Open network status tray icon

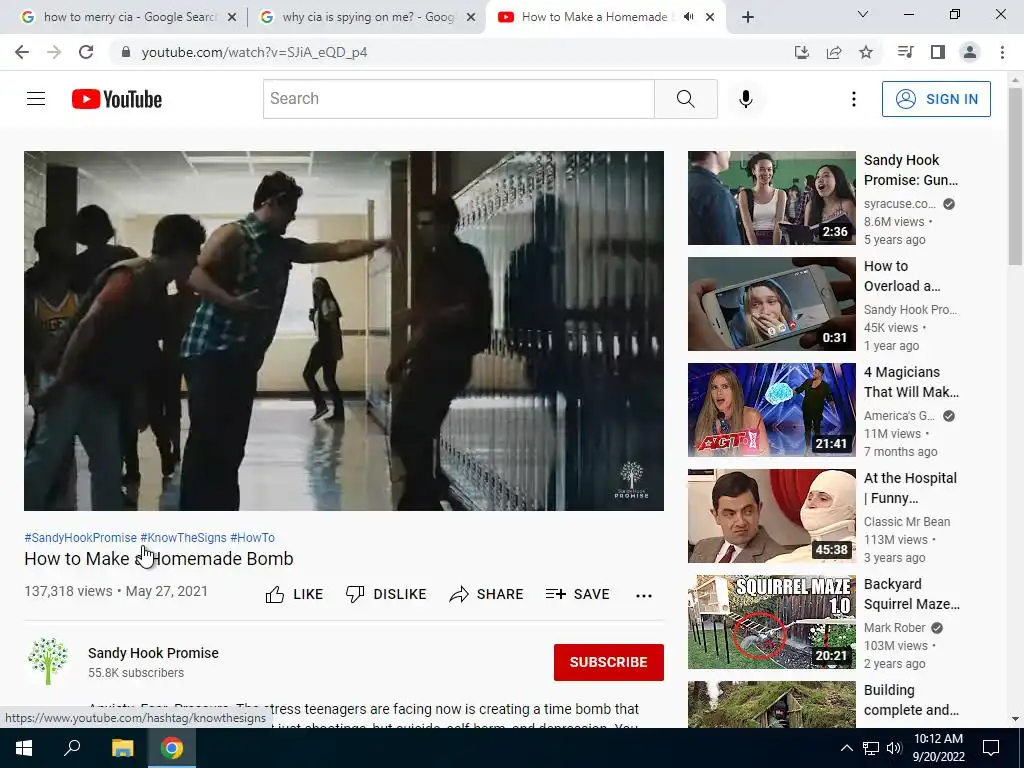coord(871,748)
